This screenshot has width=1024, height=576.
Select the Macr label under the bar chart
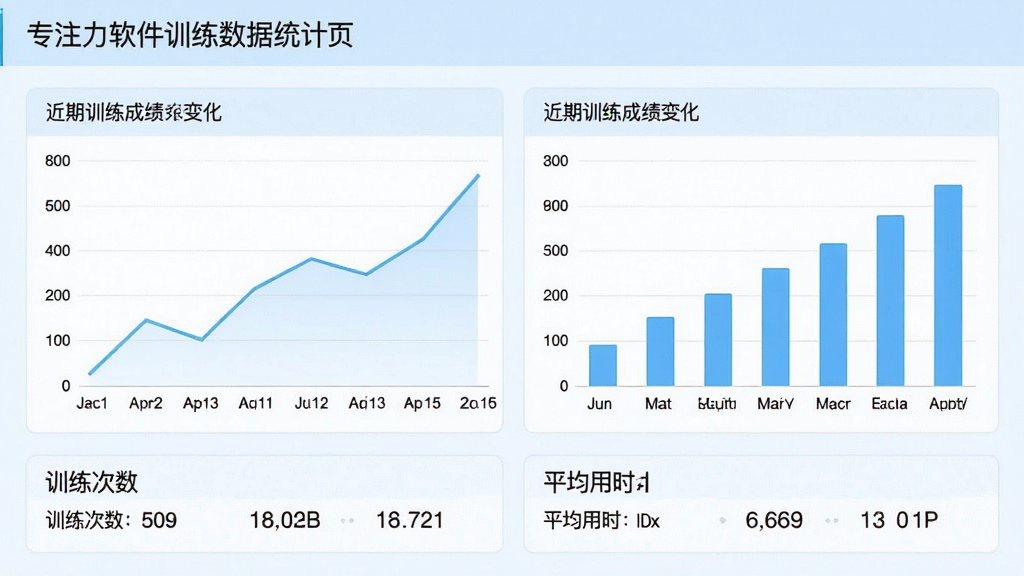pyautogui.click(x=833, y=404)
